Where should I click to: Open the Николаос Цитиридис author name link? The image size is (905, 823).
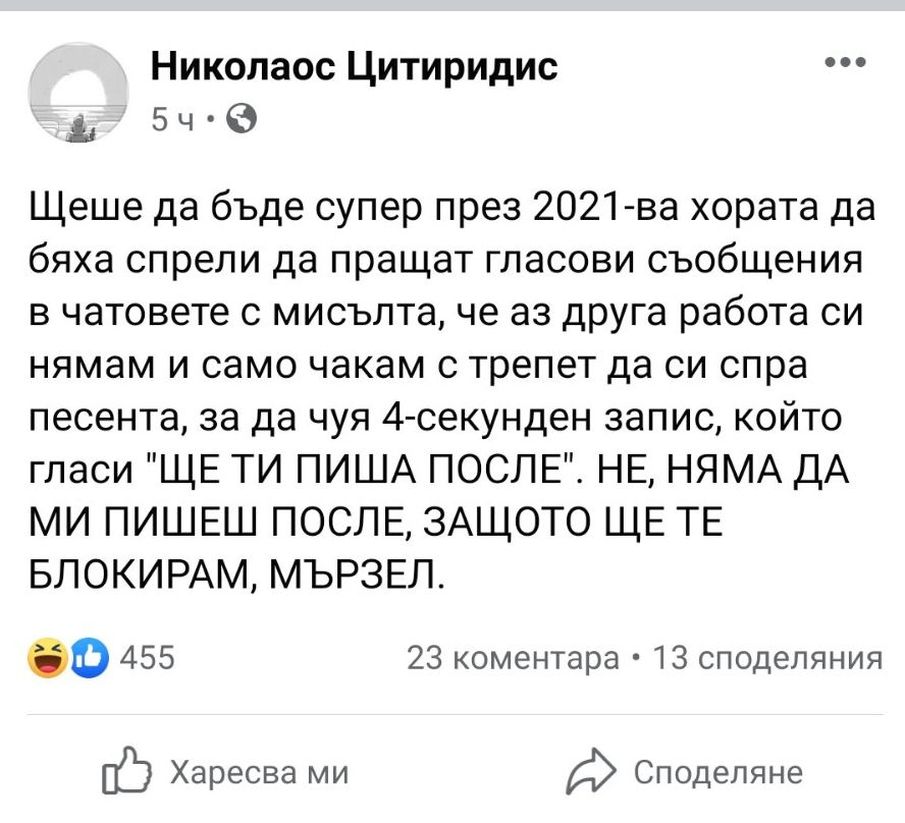[x=354, y=69]
